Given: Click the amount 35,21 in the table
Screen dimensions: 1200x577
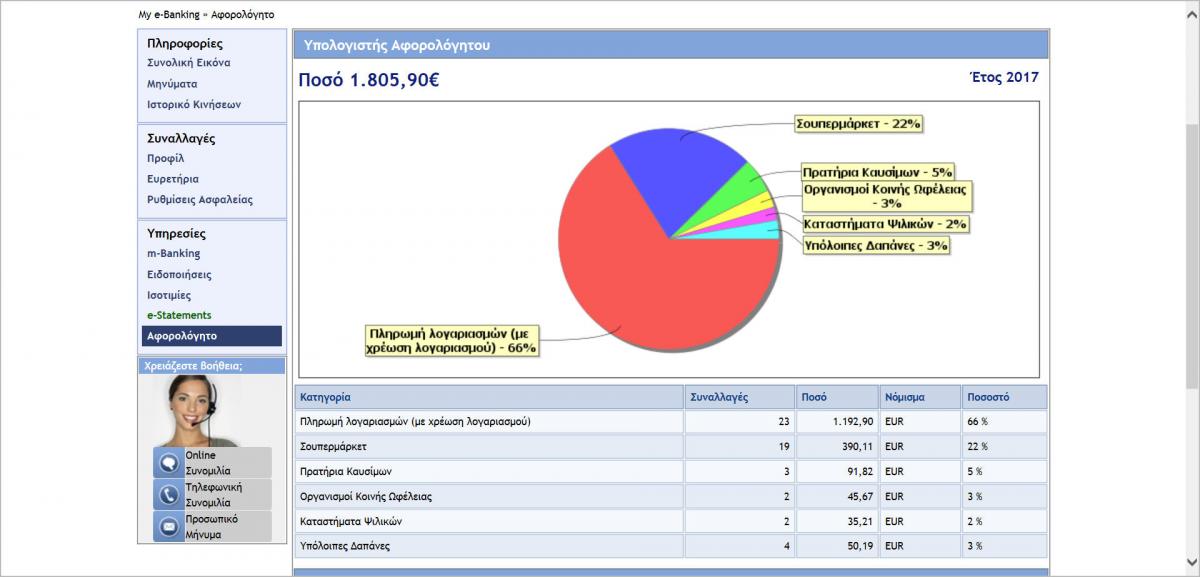Looking at the screenshot, I should pos(860,521).
